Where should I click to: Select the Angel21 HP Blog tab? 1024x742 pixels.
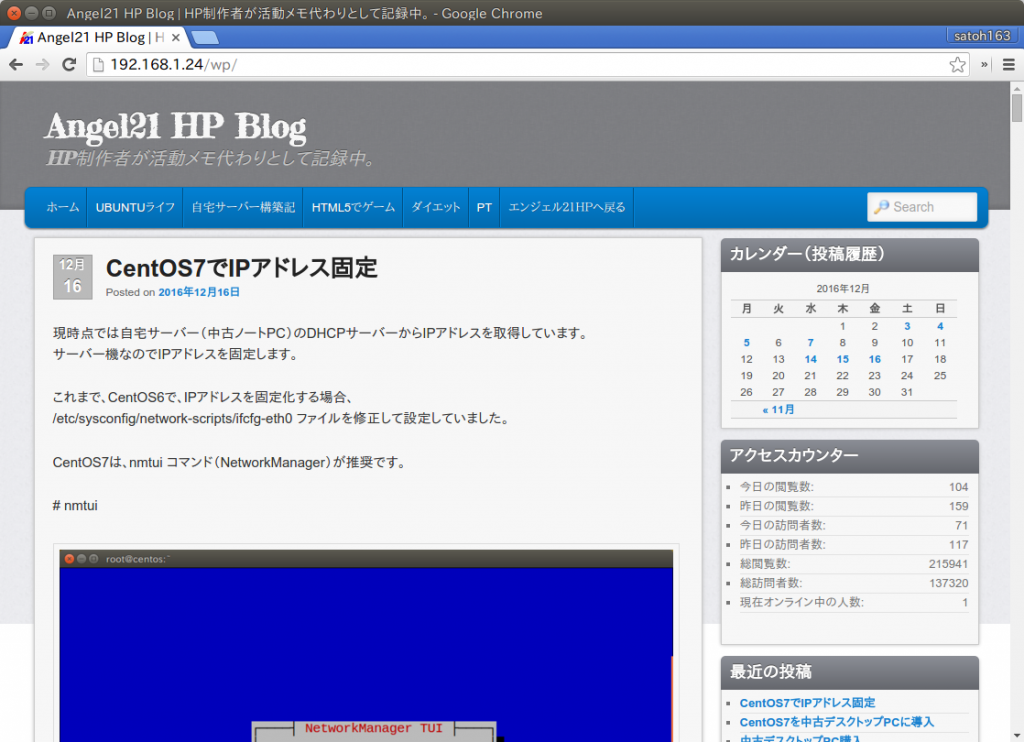(98, 38)
